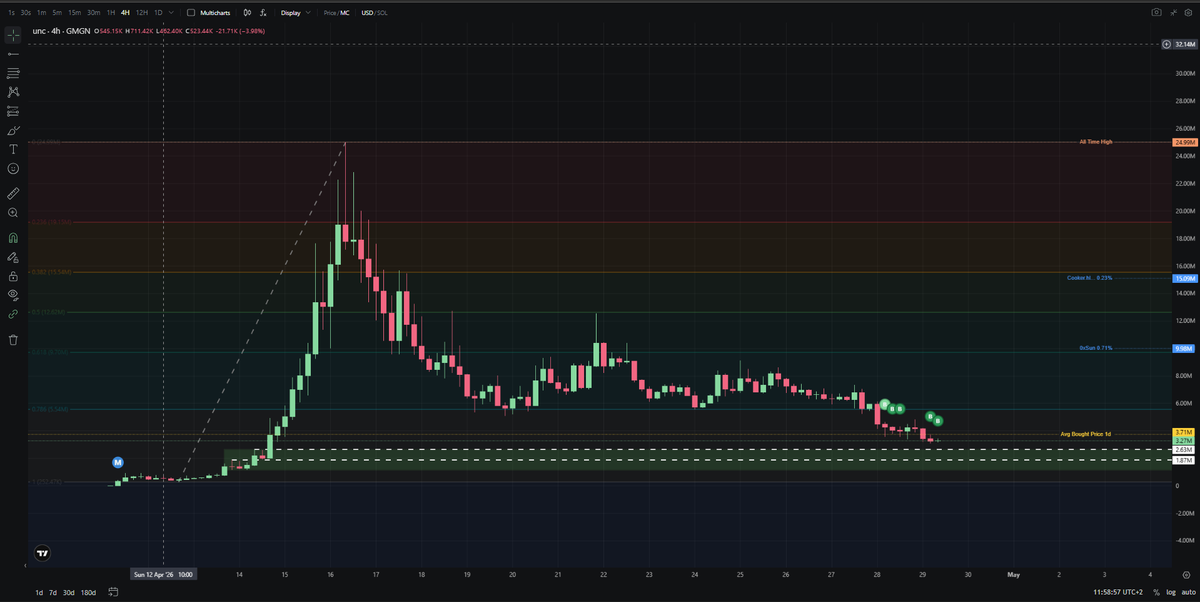Switch to MC market cap view
The image size is (1200, 602).
[x=345, y=13]
